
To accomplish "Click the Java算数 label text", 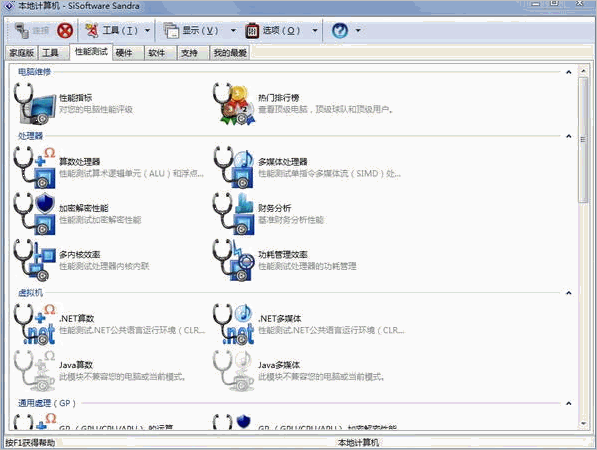I will pyautogui.click(x=76, y=365).
